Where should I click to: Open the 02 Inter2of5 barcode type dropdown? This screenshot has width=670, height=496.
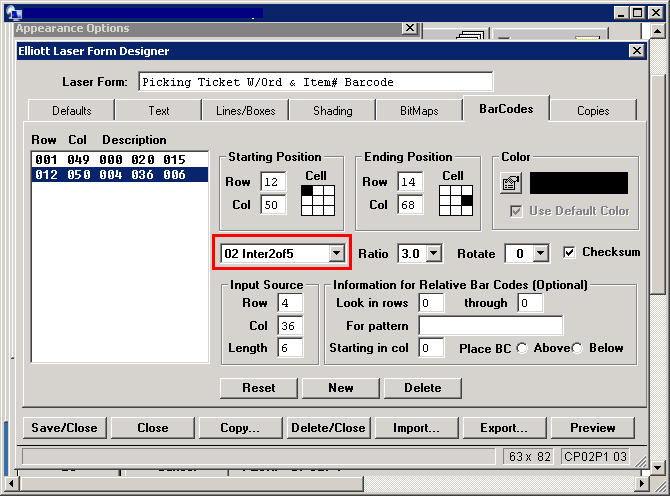(x=336, y=253)
